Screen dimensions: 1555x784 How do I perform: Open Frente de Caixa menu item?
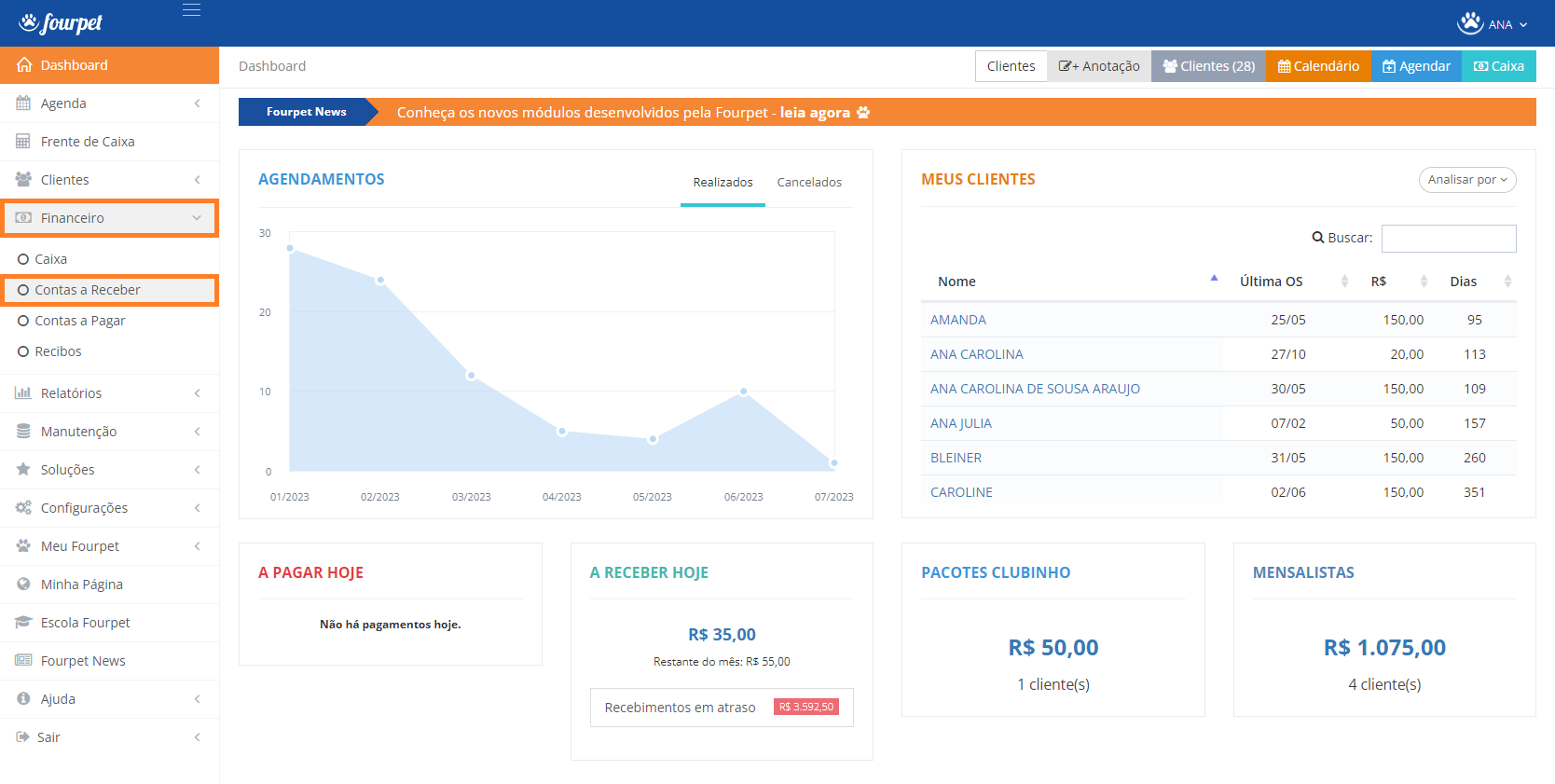point(110,142)
